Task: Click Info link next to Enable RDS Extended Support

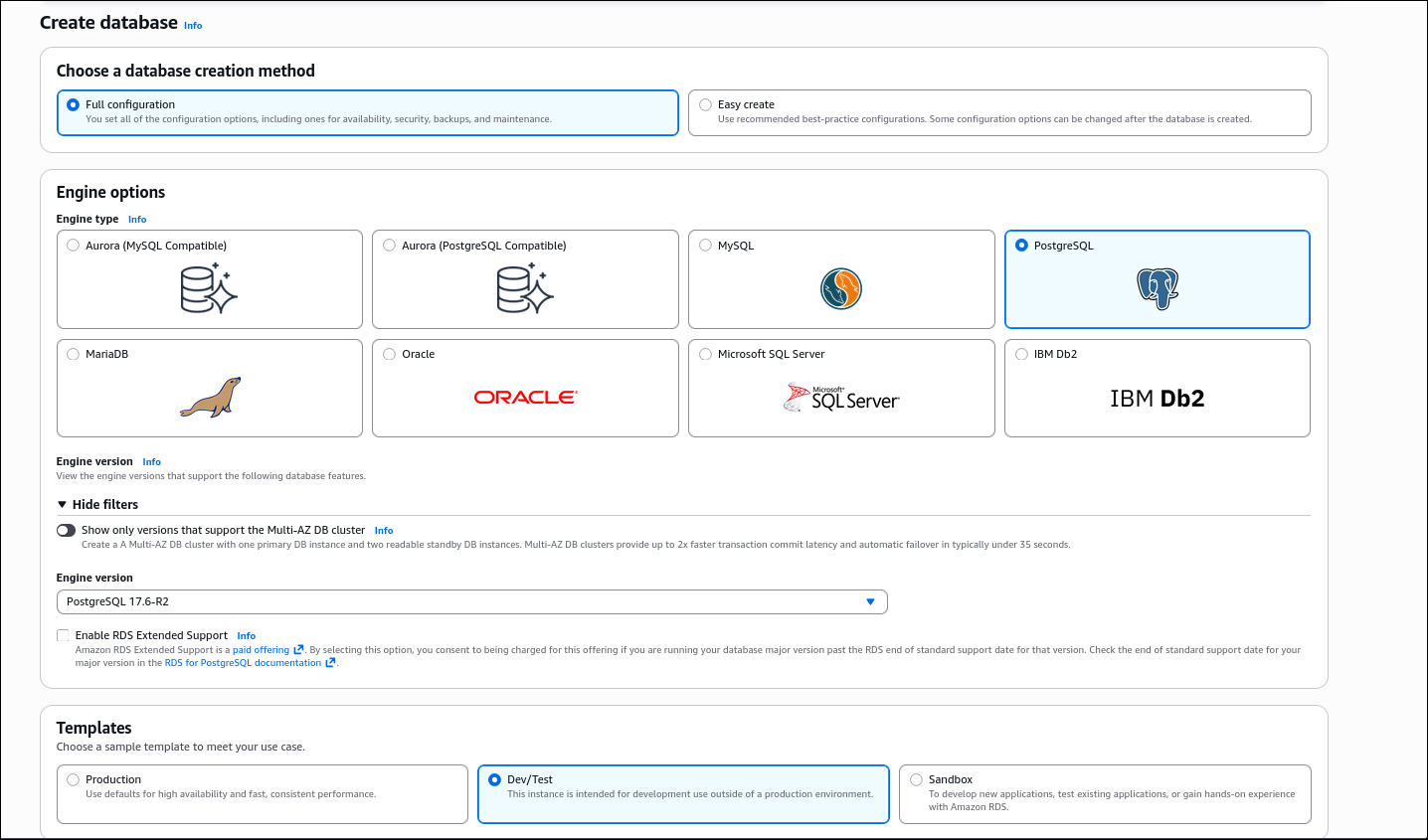Action: click(247, 636)
